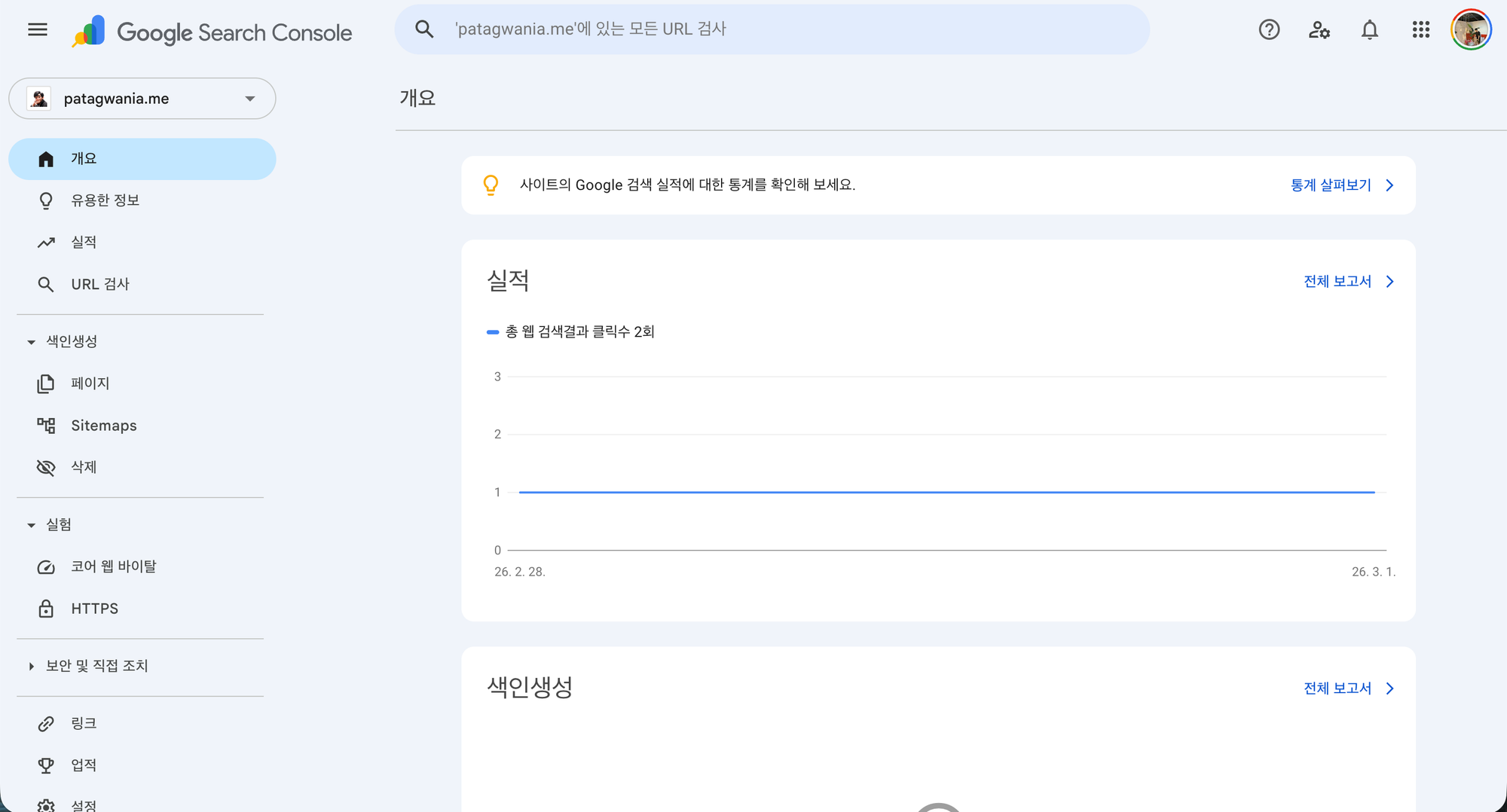Open the patagwania.me property selector
Viewport: 1507px width, 812px height.
click(142, 98)
